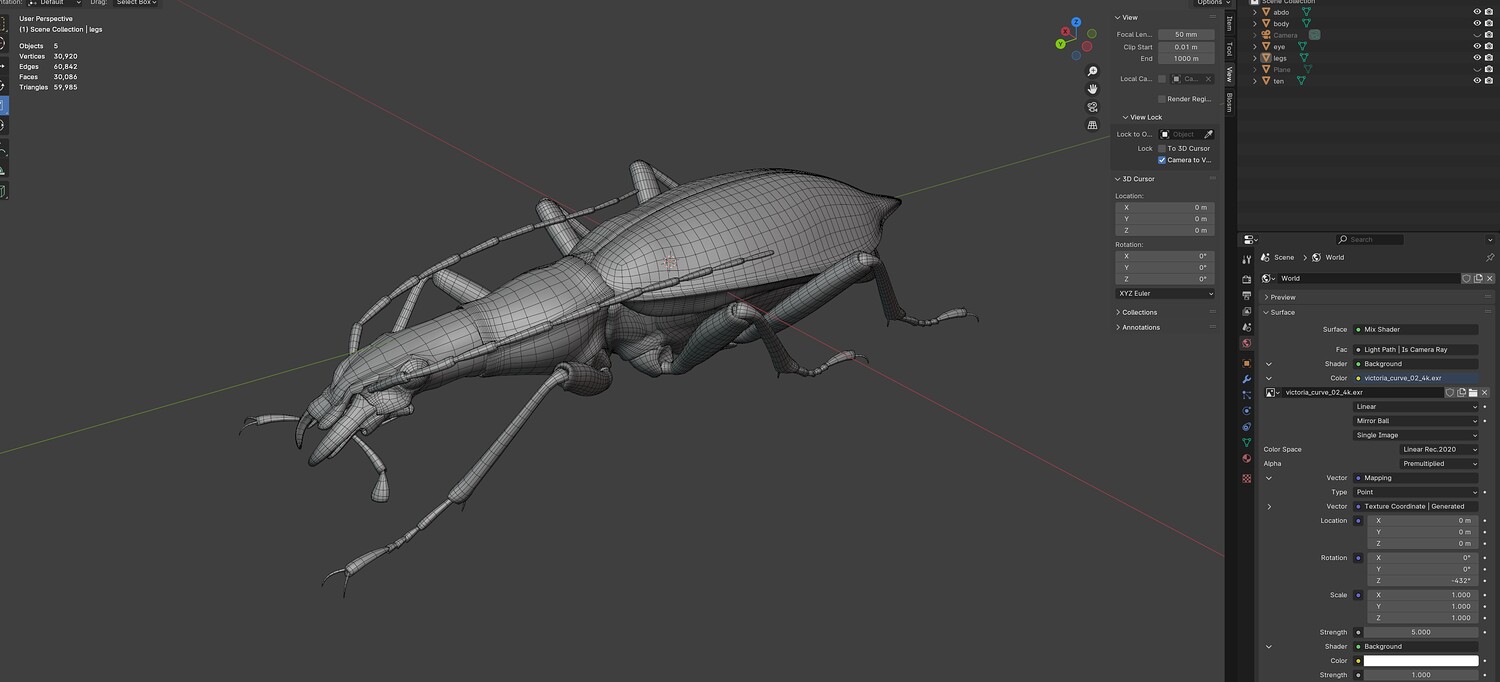
Task: Toggle render visibility camera icon for ten
Action: click(1489, 81)
